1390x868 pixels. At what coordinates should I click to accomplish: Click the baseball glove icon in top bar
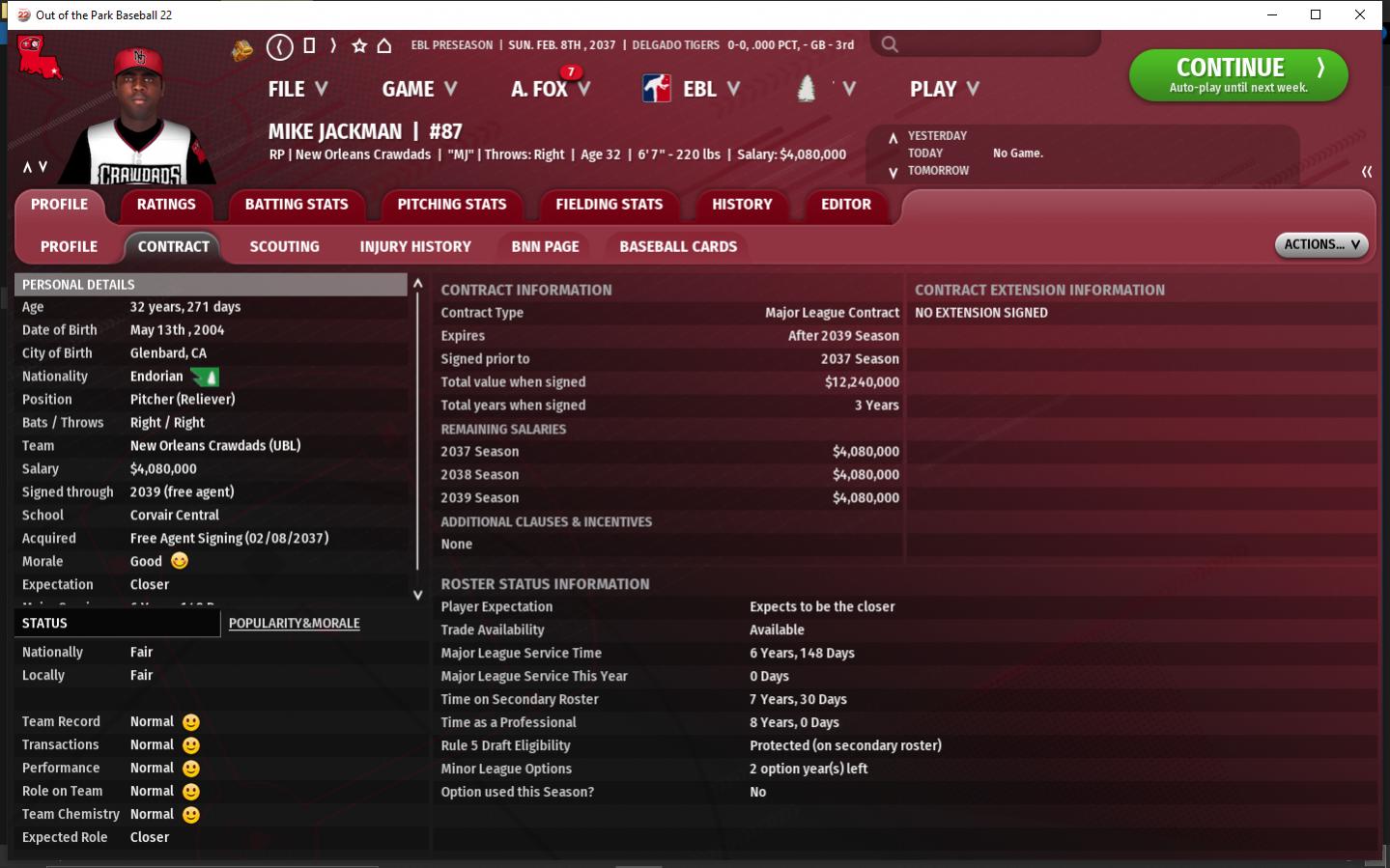click(242, 49)
